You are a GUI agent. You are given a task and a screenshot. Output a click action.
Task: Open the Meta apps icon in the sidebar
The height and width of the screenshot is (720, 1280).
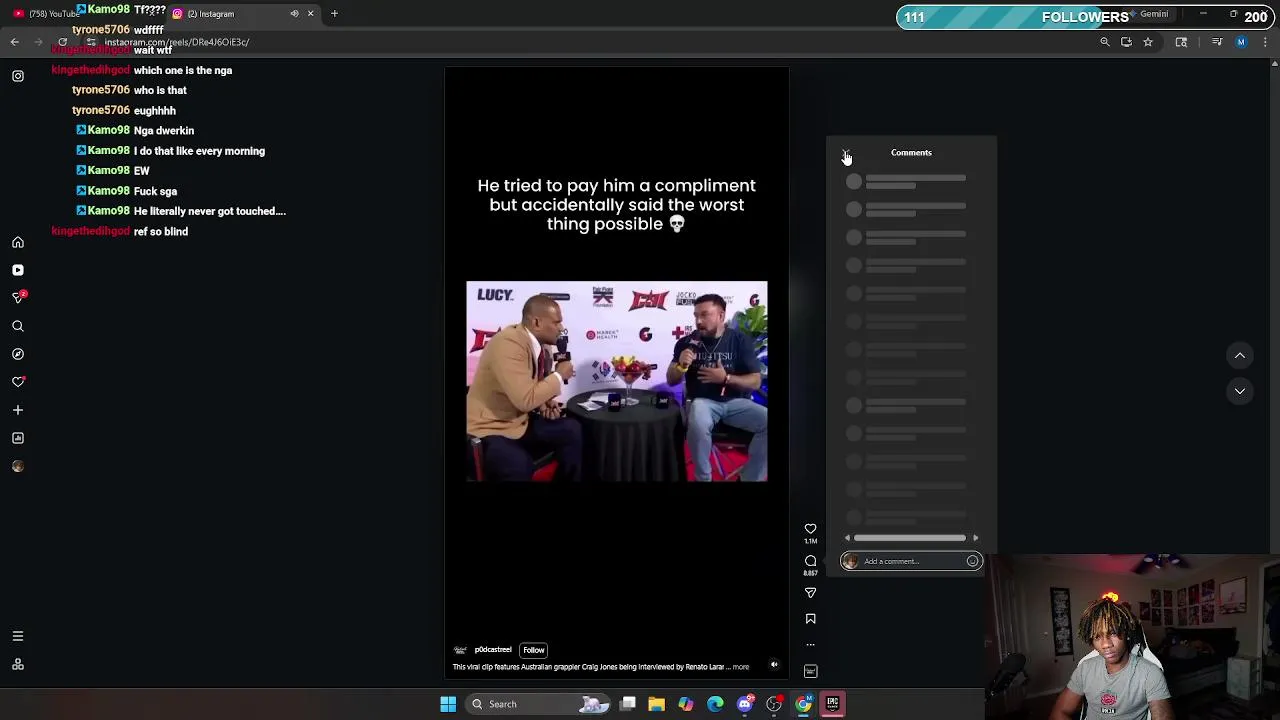coord(18,664)
